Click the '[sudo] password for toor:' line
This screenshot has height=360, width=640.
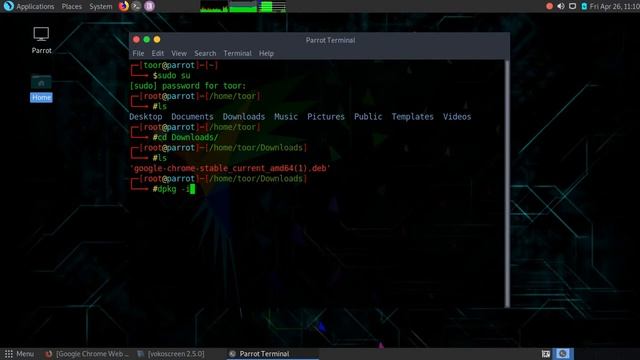pos(188,86)
